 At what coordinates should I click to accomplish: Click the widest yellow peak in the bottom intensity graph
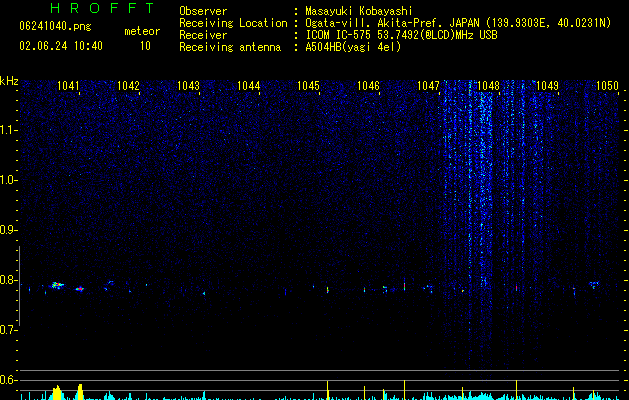tap(57, 392)
